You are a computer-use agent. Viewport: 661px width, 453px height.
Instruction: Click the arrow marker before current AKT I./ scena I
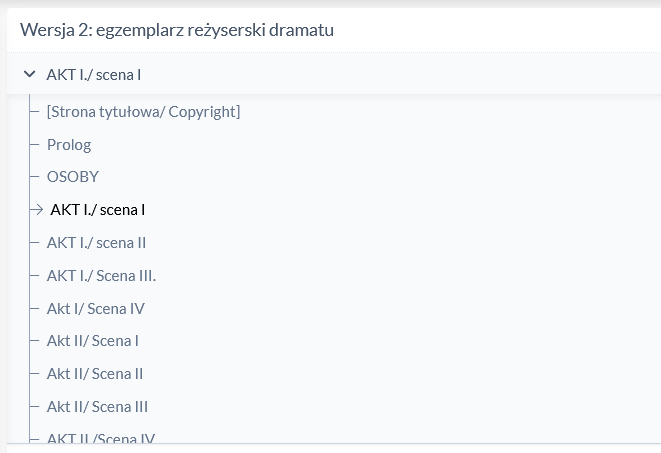[x=36, y=210]
